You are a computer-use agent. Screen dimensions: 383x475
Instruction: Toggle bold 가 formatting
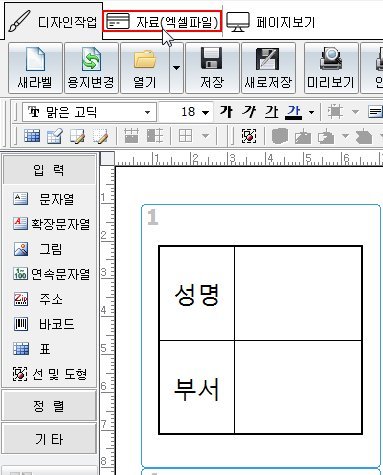tap(226, 112)
